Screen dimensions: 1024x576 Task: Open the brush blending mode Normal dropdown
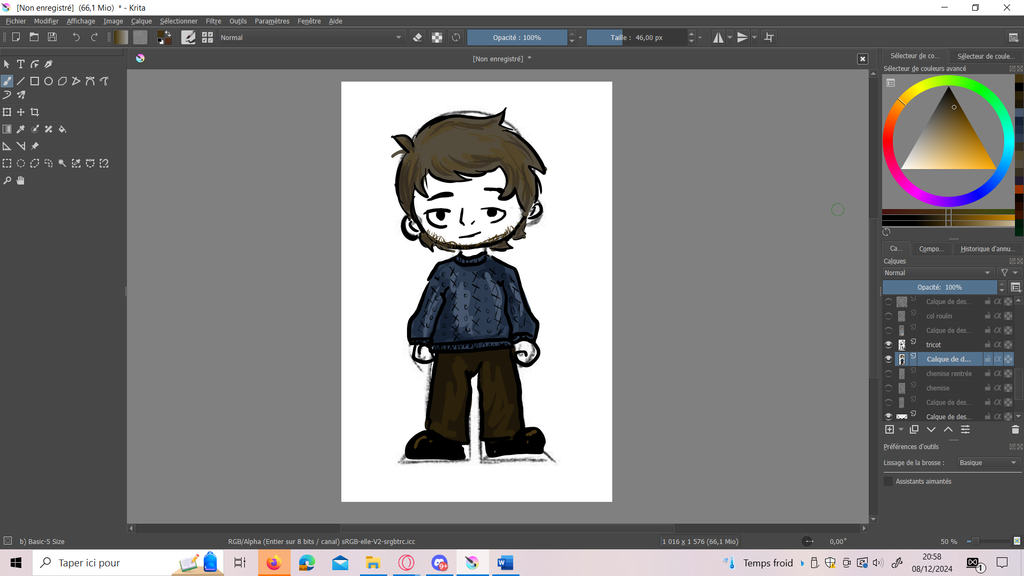tap(310, 37)
